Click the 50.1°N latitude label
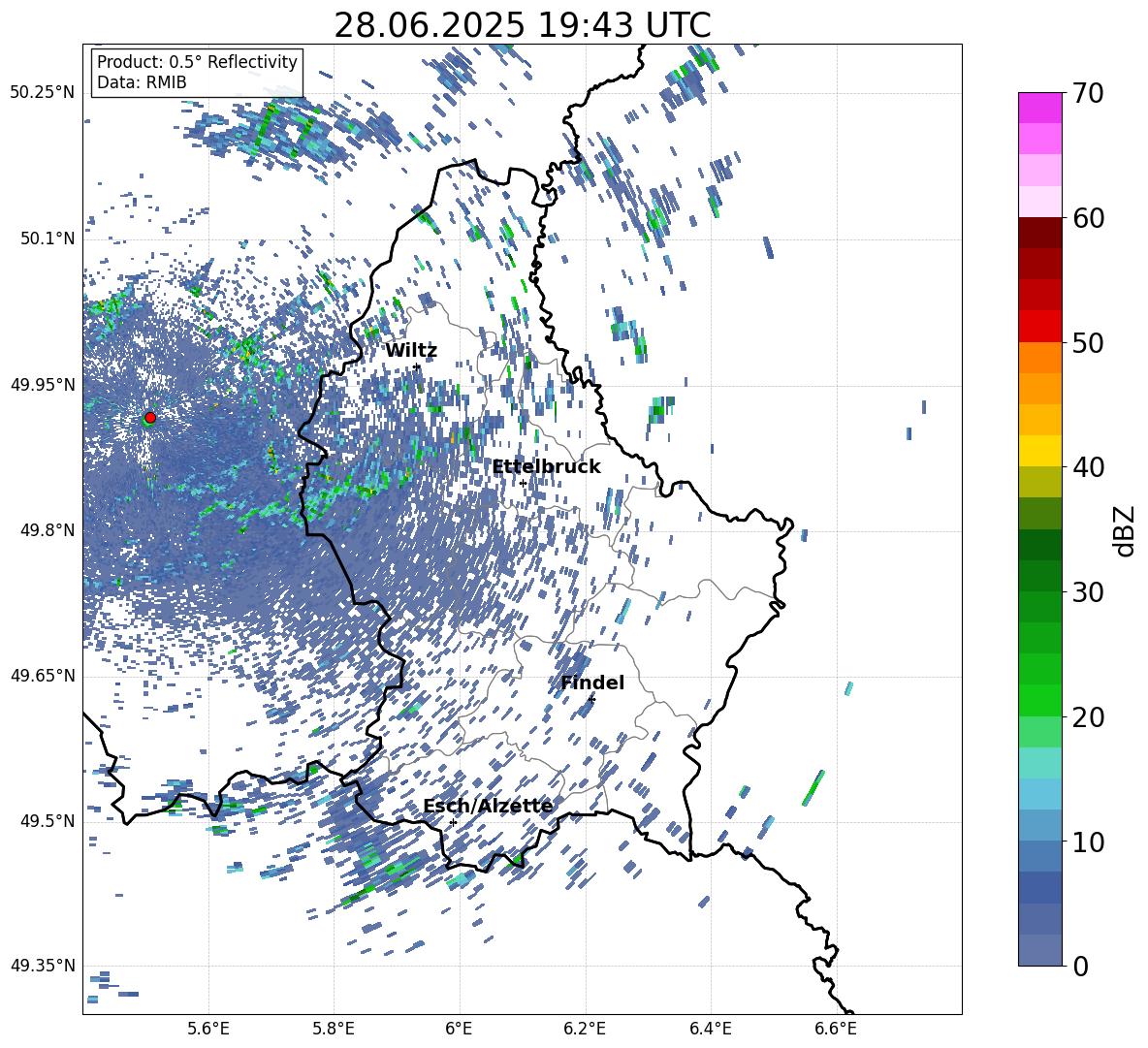Image resolution: width=1148 pixels, height=1048 pixels. click(47, 239)
